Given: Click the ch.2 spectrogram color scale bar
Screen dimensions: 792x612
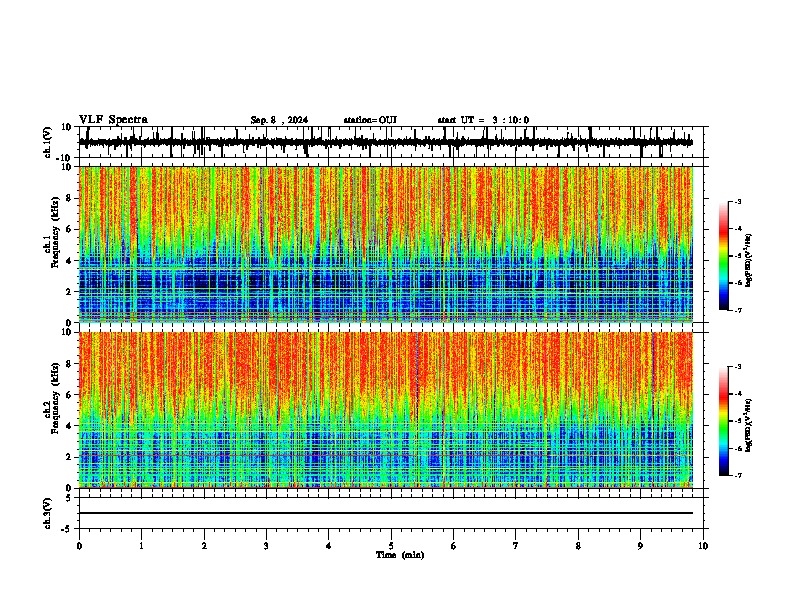Looking at the screenshot, I should pyautogui.click(x=724, y=421).
